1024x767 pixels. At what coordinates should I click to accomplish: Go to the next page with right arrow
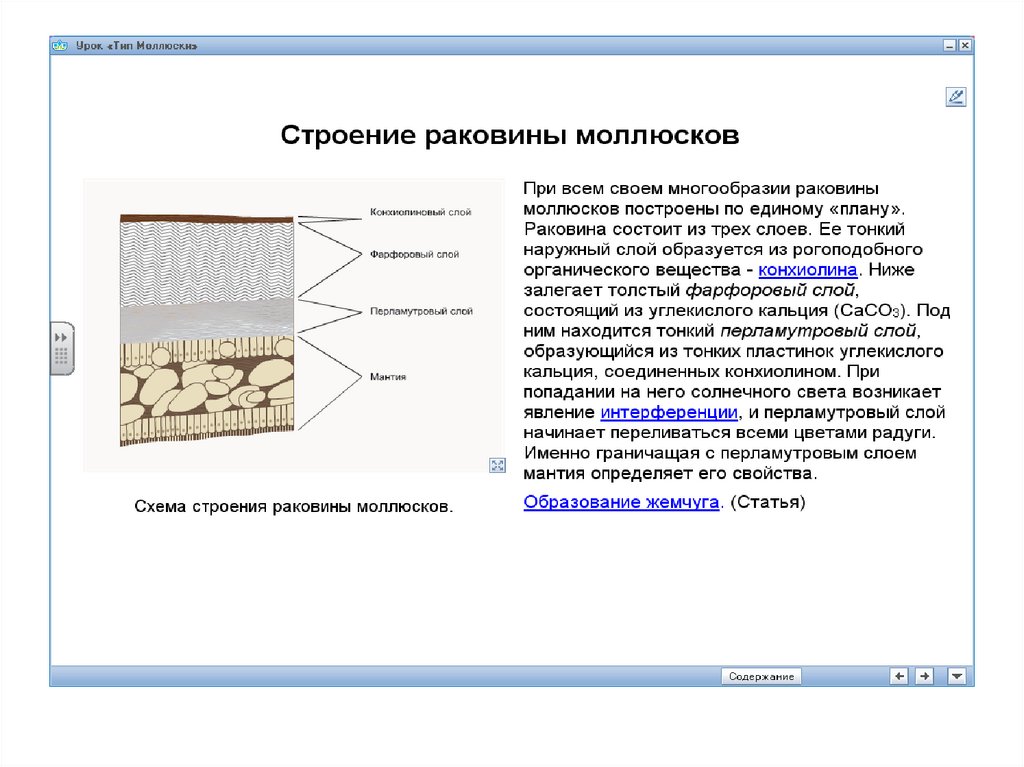click(x=924, y=676)
